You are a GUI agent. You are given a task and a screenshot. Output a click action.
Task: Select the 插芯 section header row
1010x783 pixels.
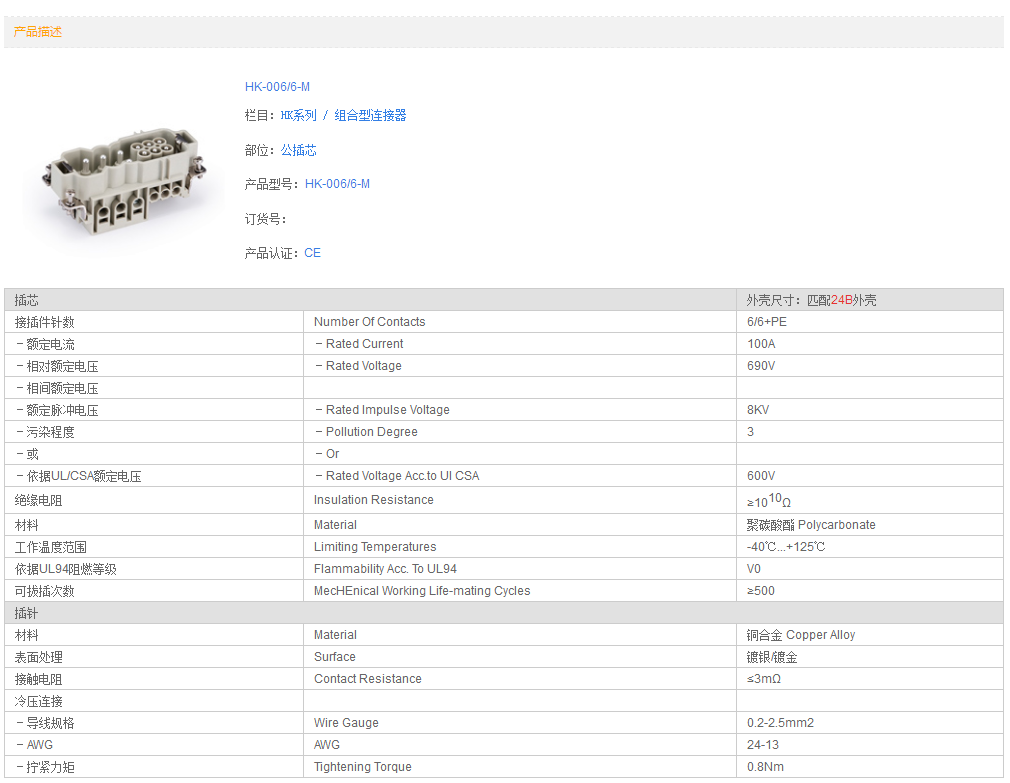click(370, 300)
